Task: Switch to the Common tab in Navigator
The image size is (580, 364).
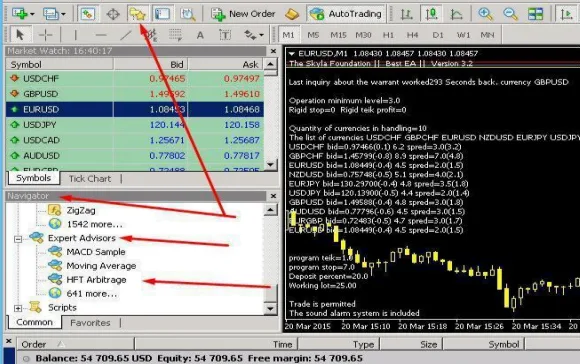Action: click(34, 323)
